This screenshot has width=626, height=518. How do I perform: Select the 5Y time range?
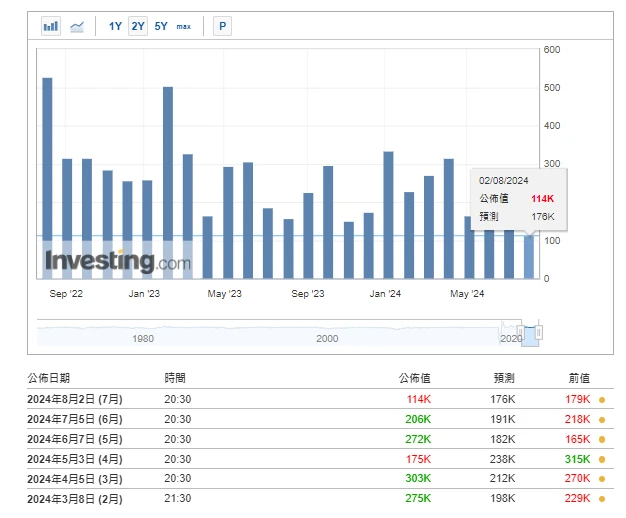click(x=161, y=26)
